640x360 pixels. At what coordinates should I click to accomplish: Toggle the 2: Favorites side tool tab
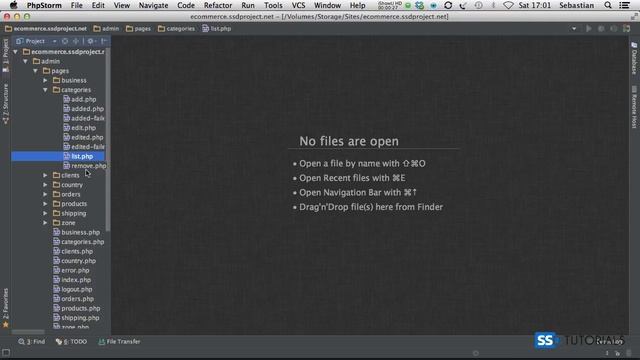coord(5,308)
